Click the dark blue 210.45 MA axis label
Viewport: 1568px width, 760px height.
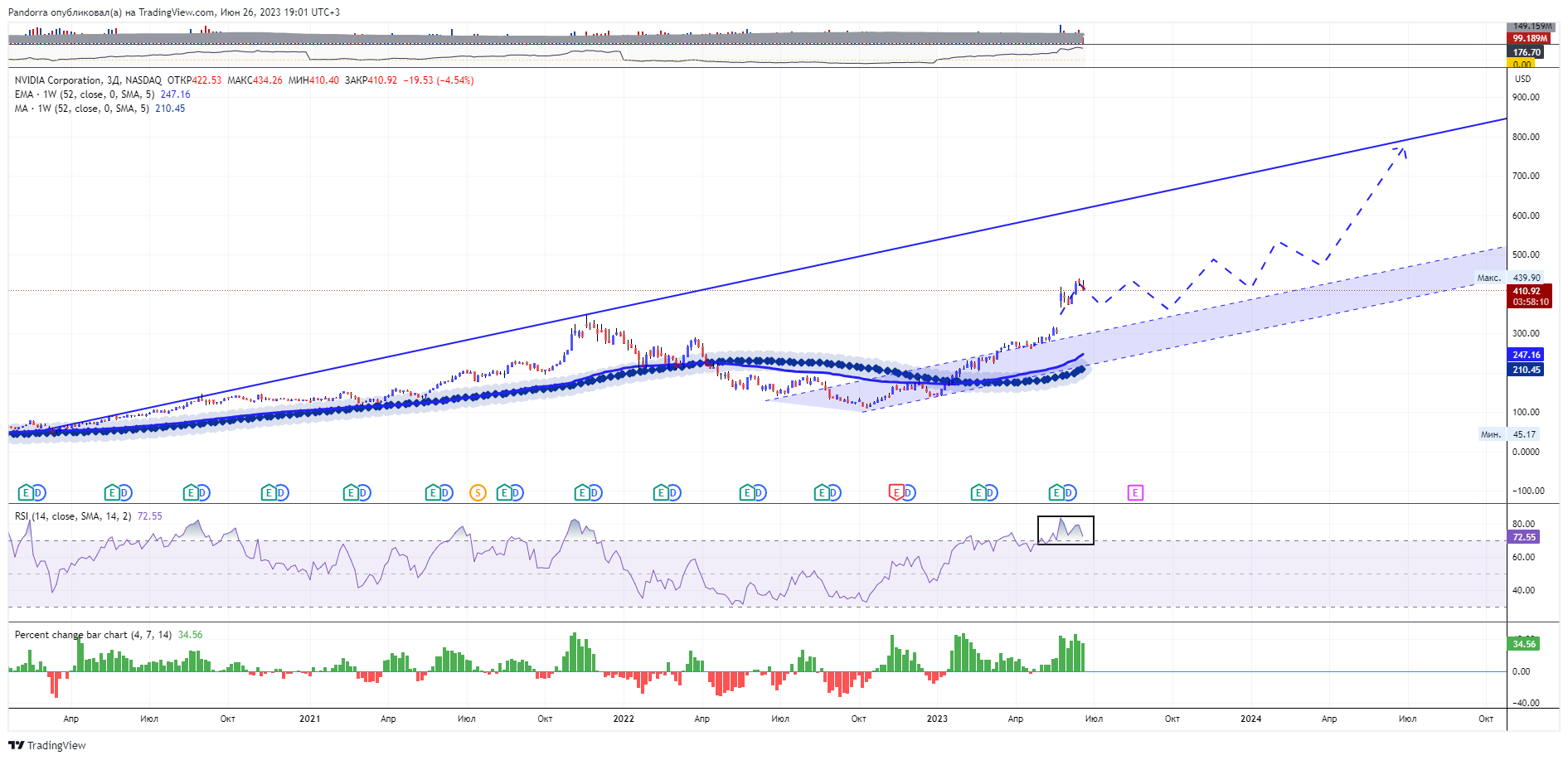[1526, 370]
